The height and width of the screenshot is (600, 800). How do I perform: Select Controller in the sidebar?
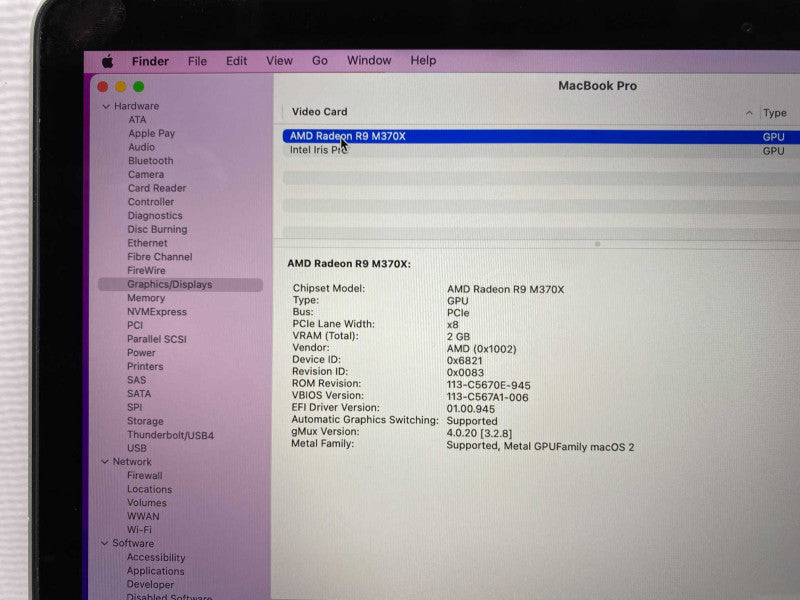(151, 202)
